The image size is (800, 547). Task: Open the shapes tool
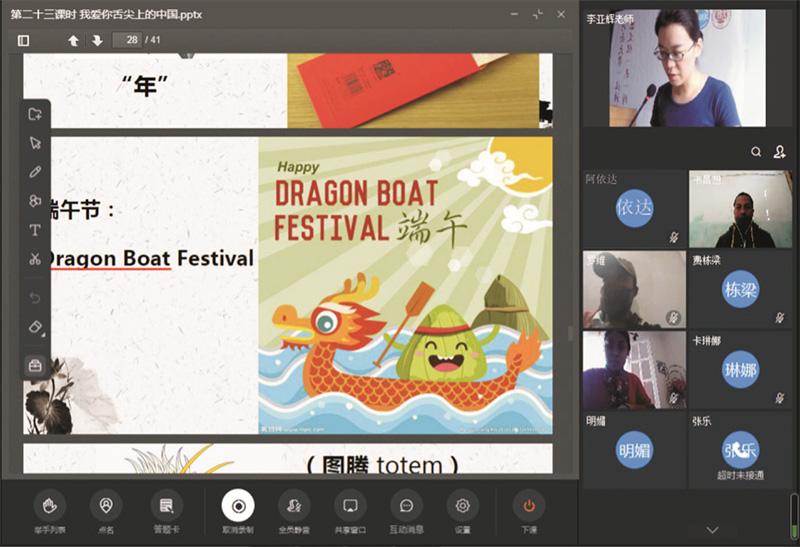(35, 201)
